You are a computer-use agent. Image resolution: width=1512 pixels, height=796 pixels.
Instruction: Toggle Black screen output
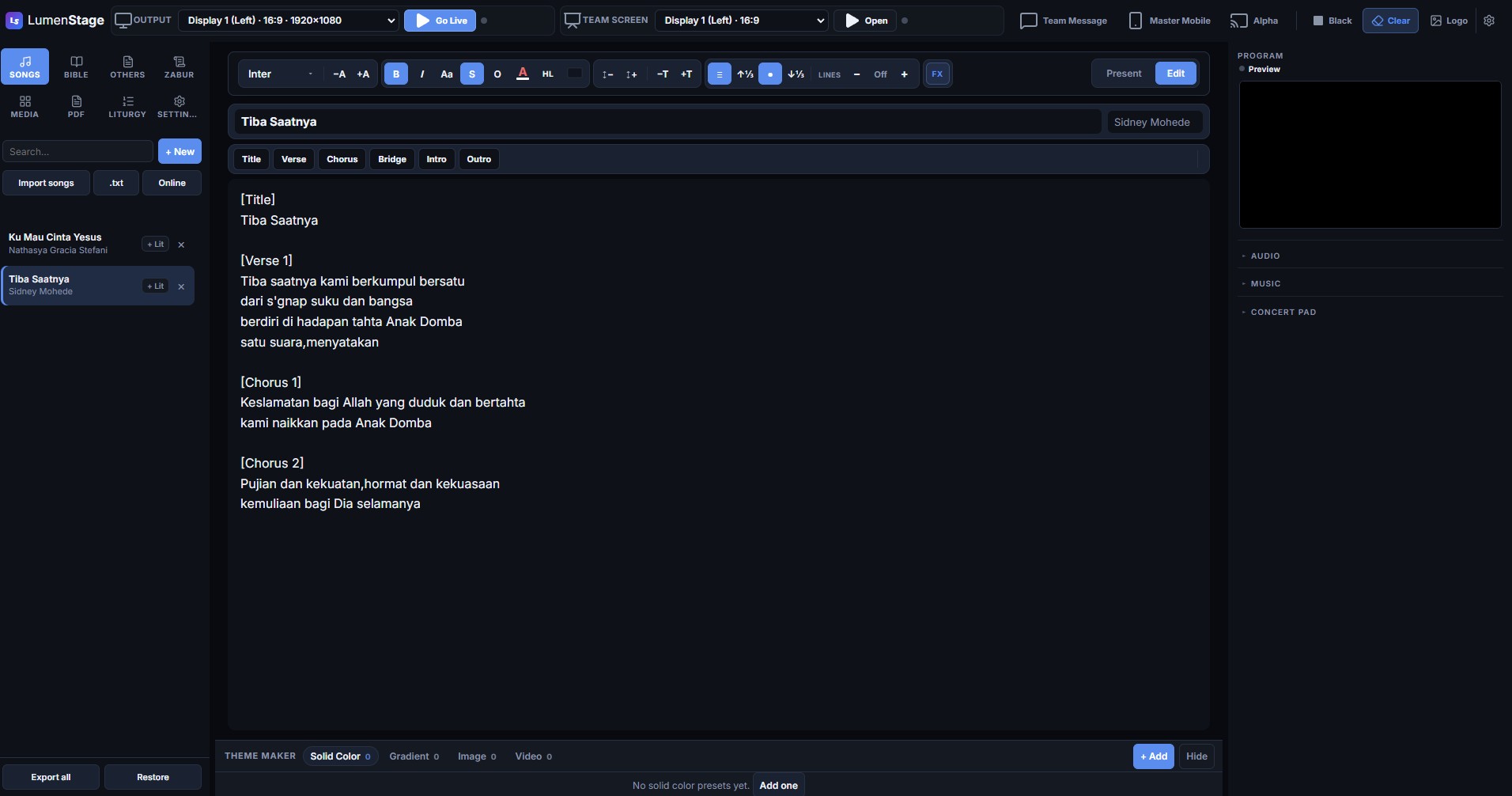1332,21
